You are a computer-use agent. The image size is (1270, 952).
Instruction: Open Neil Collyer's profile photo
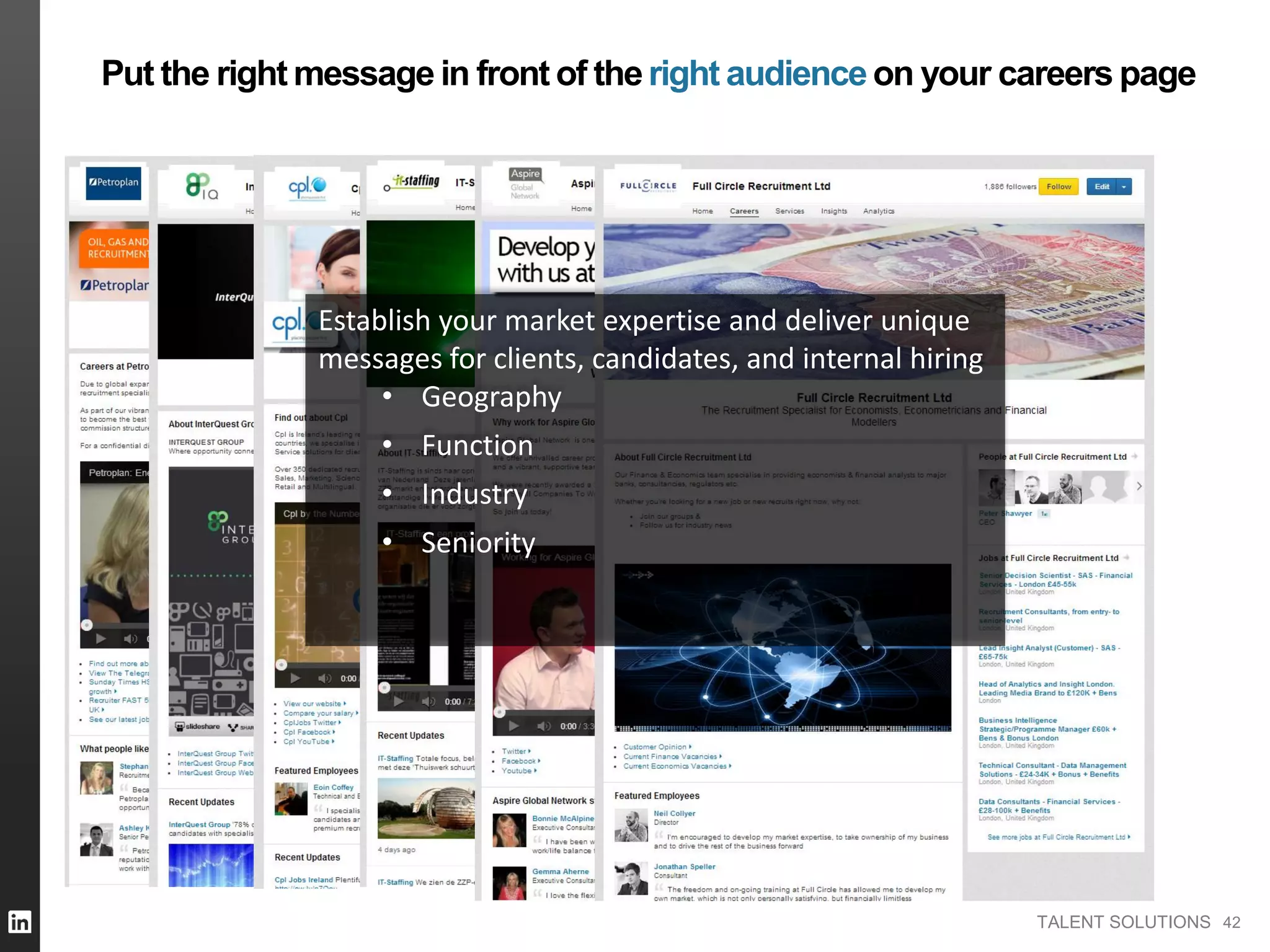[631, 826]
